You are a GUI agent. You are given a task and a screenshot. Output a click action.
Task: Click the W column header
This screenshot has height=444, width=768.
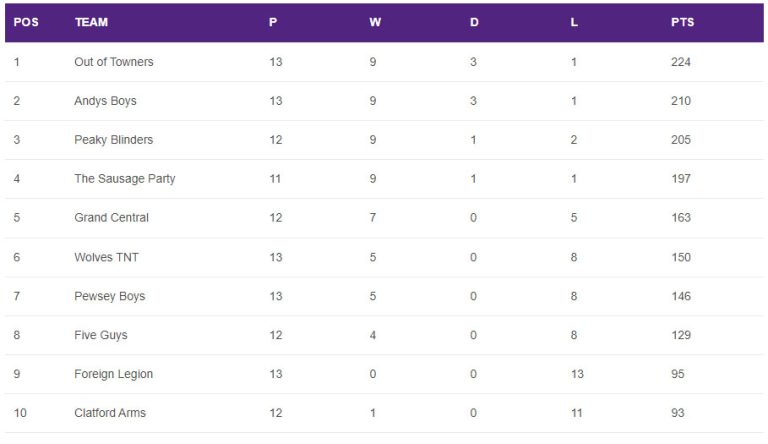(x=375, y=22)
